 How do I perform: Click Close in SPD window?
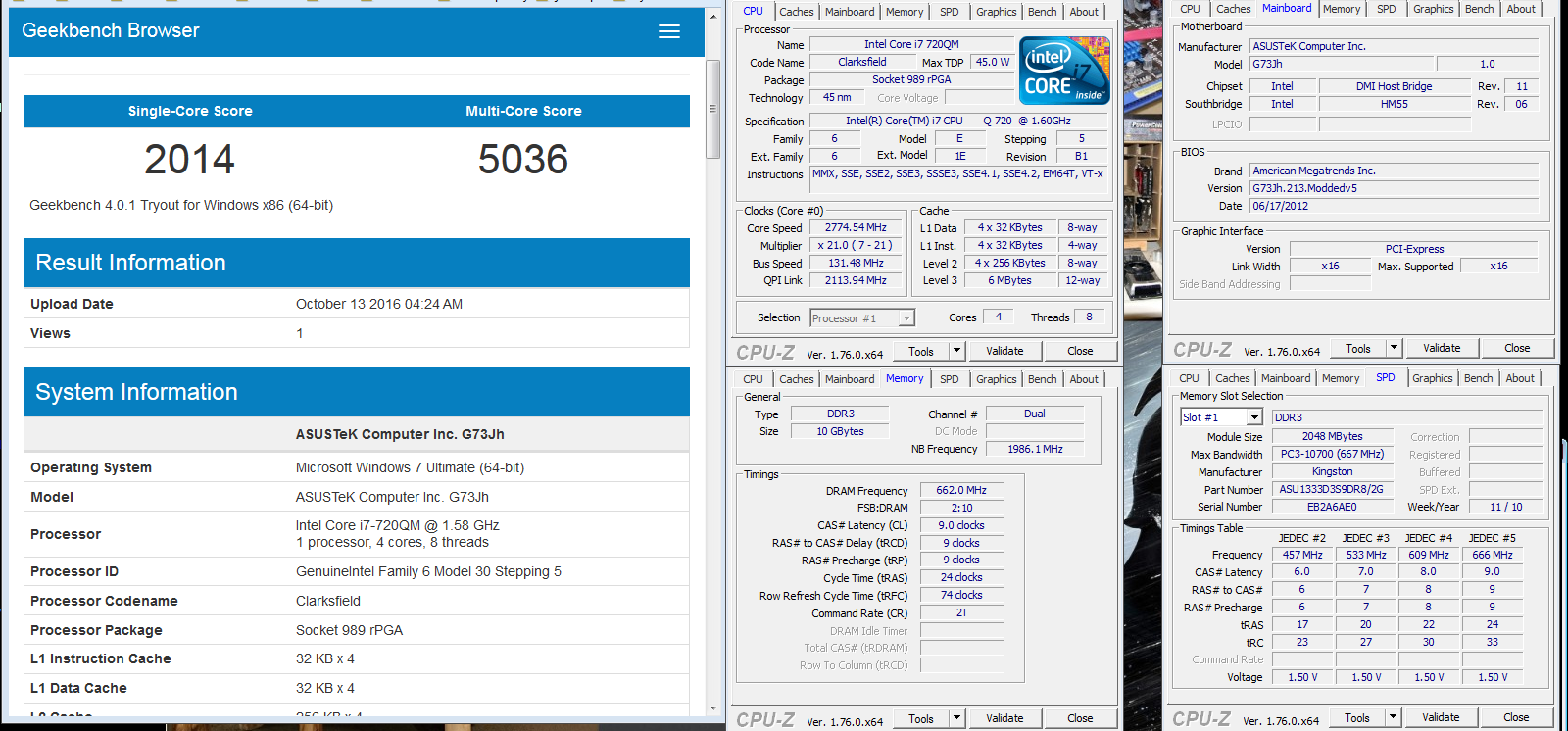1516,717
